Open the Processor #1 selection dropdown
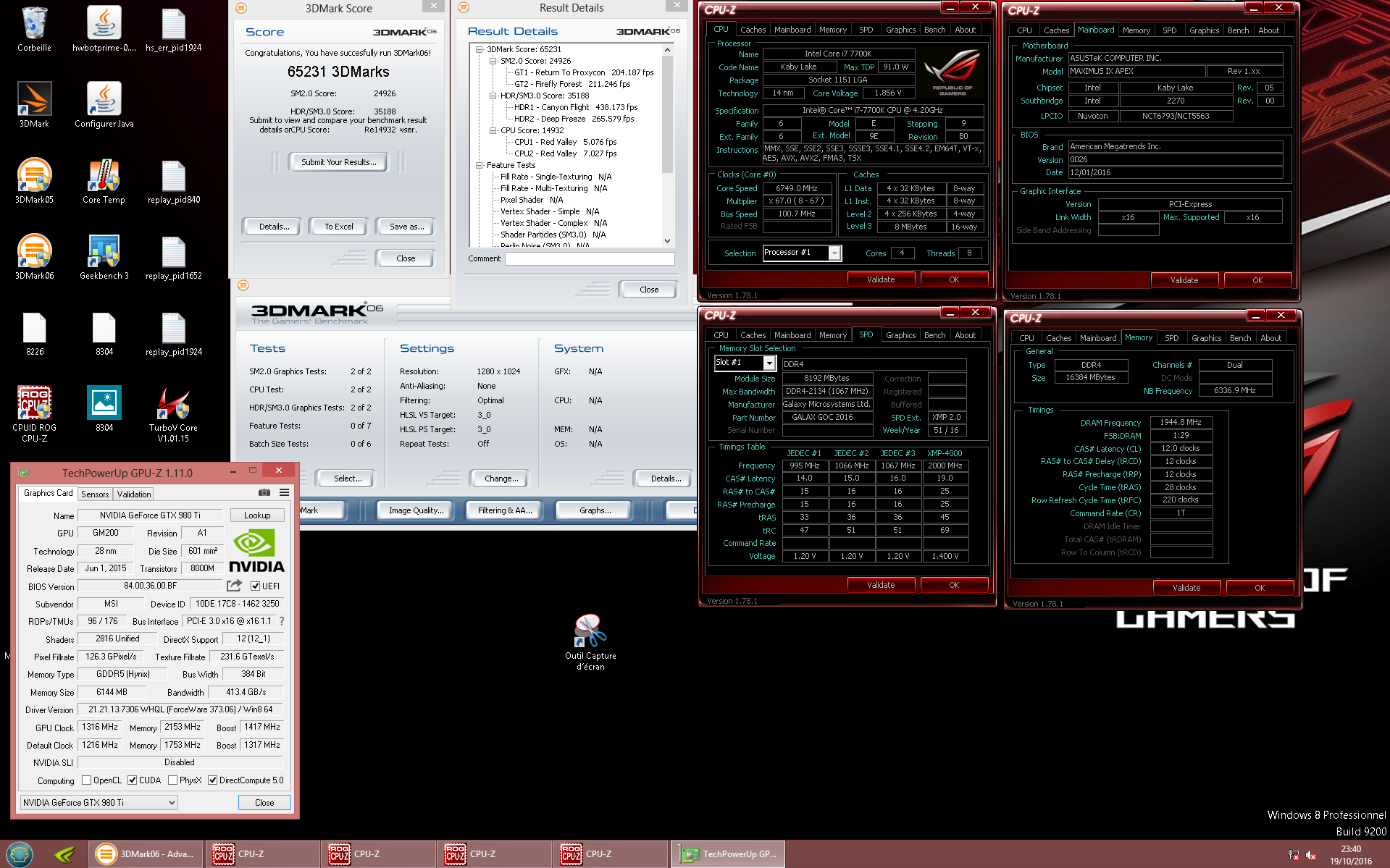The width and height of the screenshot is (1390, 868). 802,253
